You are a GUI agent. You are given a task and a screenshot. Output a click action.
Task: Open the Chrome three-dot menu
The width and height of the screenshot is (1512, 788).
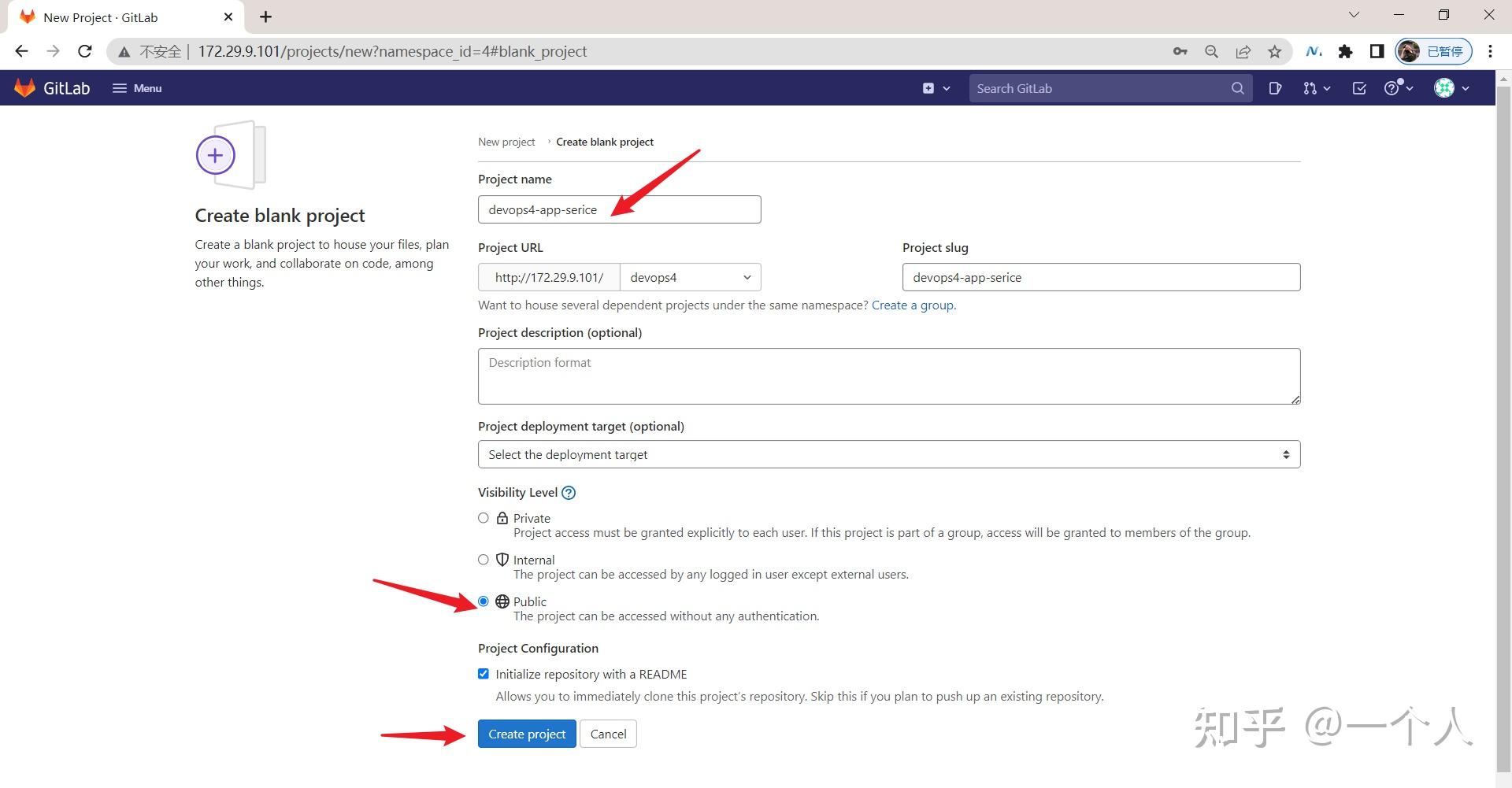[1490, 51]
